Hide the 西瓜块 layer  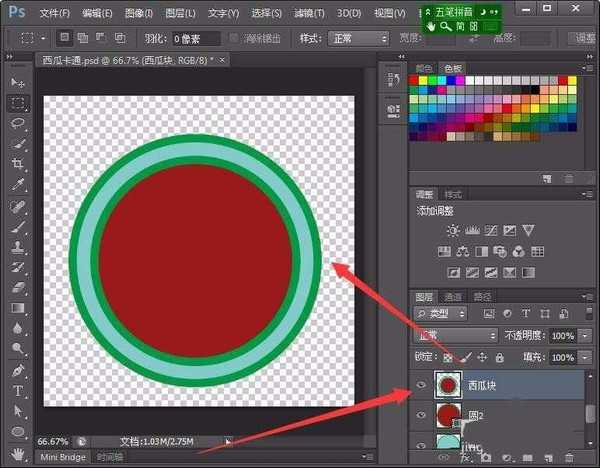pyautogui.click(x=420, y=384)
